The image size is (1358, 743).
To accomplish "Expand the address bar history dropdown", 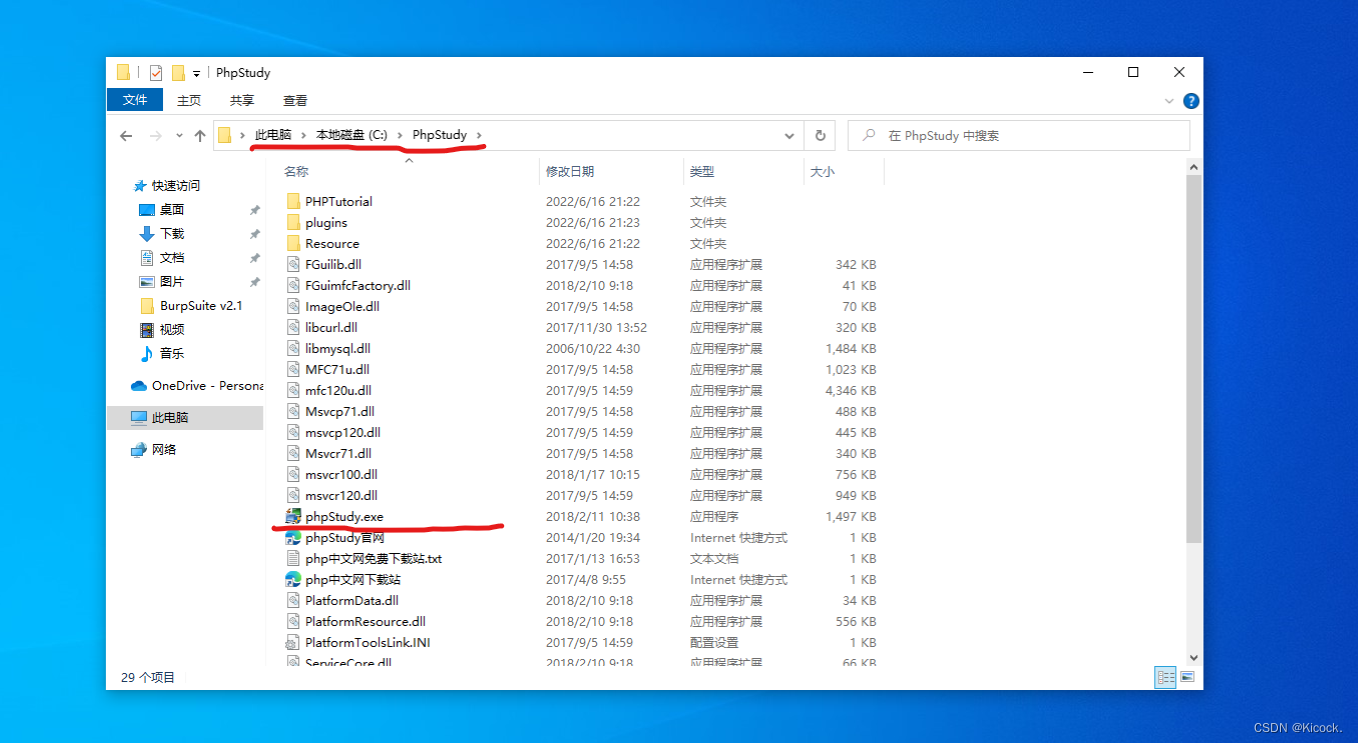I will pos(790,136).
